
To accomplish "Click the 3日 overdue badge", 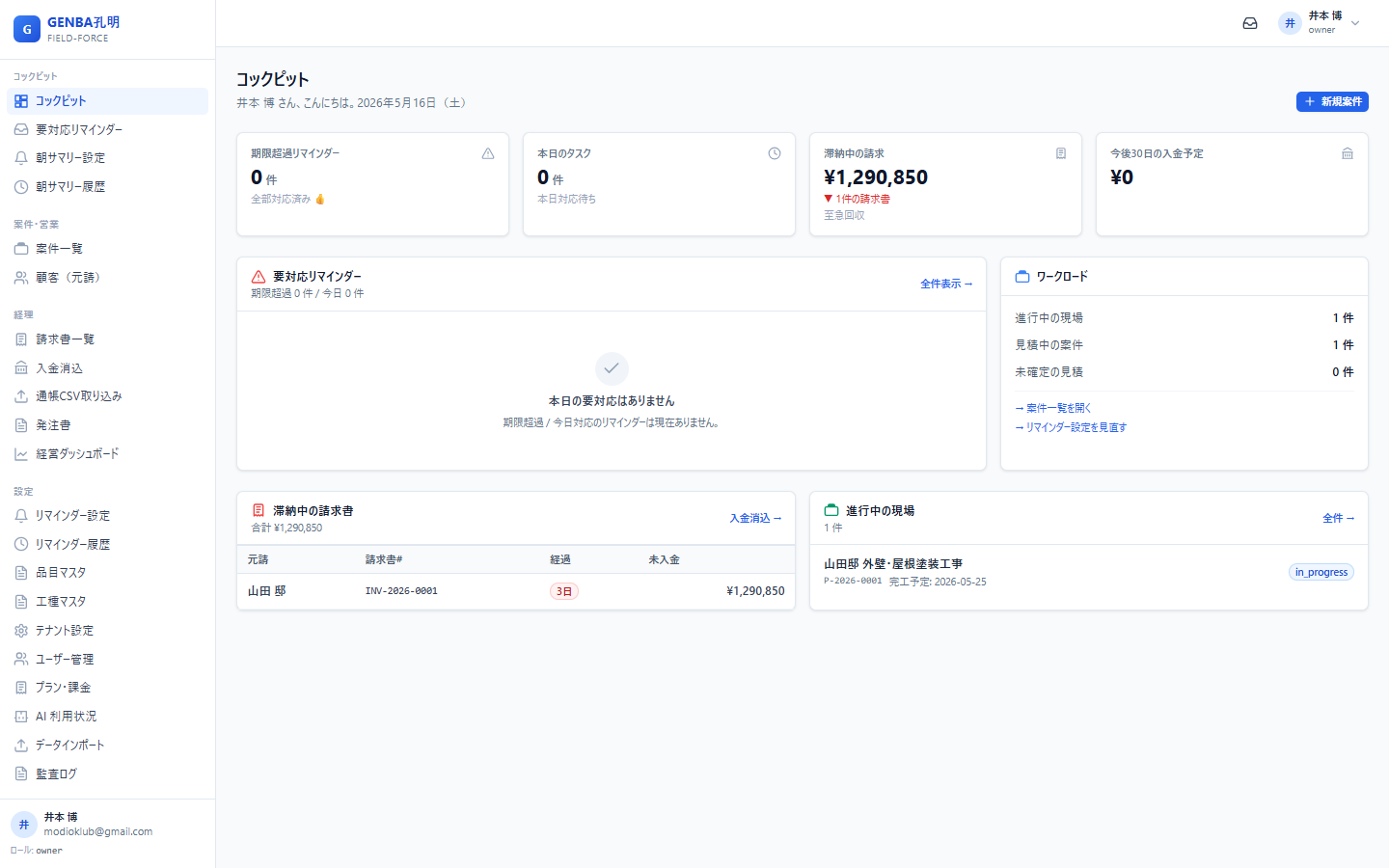I will coord(564,591).
